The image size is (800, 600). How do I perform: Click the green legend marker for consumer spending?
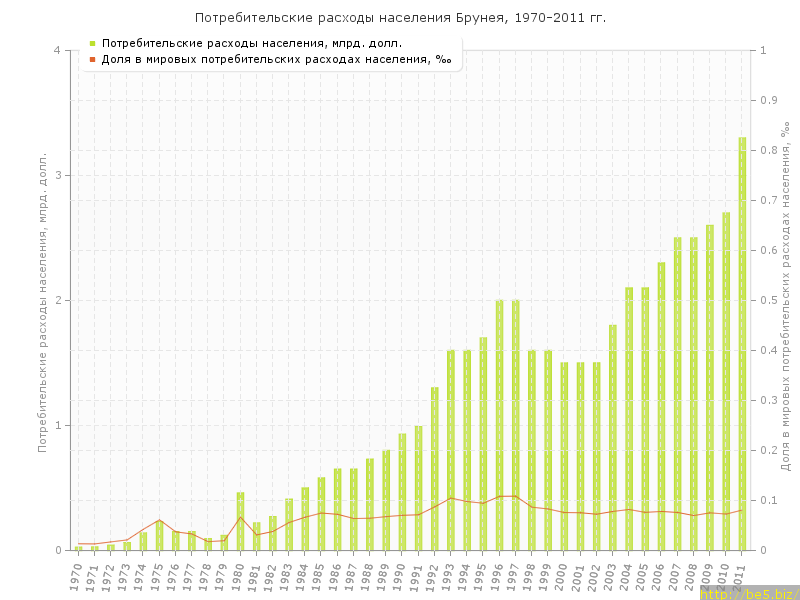(x=92, y=43)
